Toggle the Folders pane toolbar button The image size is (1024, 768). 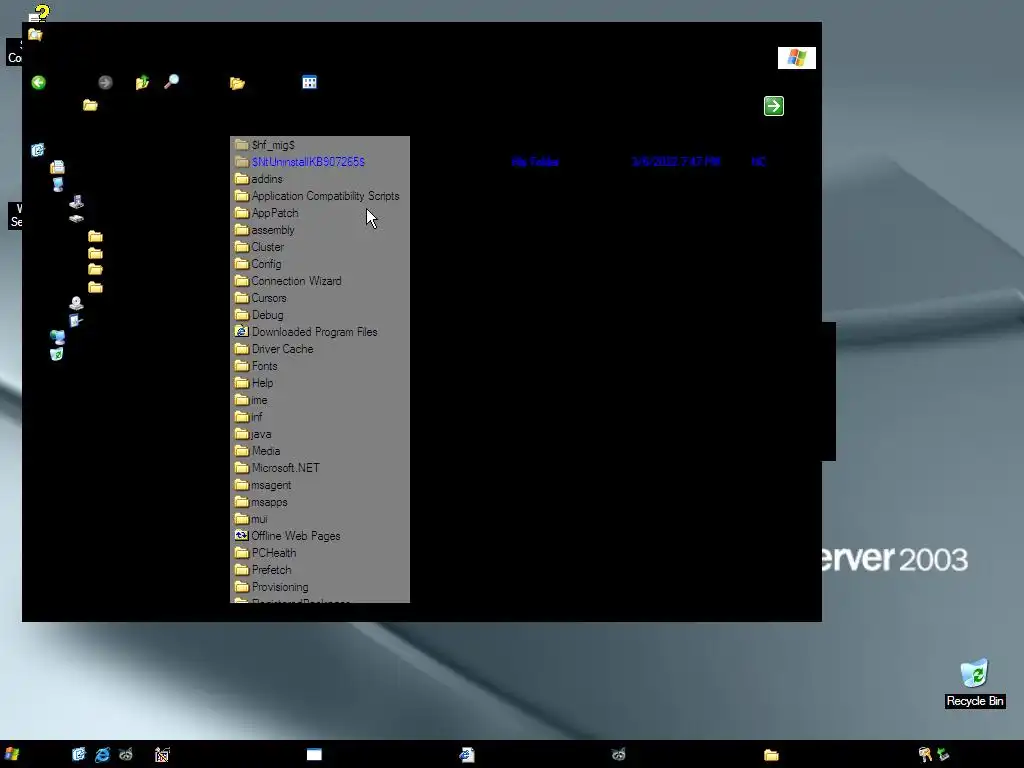(237, 83)
